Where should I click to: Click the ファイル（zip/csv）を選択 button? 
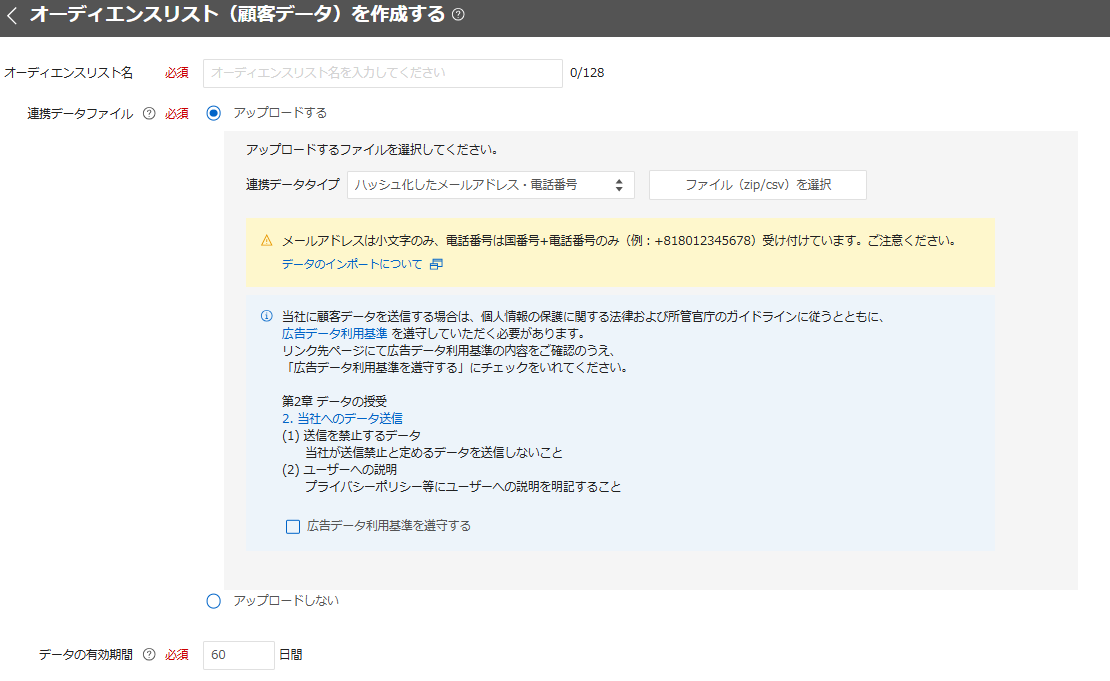point(757,185)
